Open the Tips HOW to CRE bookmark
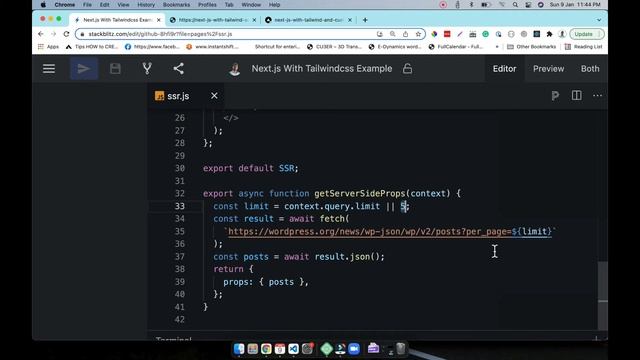This screenshot has width=640, height=360. (92, 47)
